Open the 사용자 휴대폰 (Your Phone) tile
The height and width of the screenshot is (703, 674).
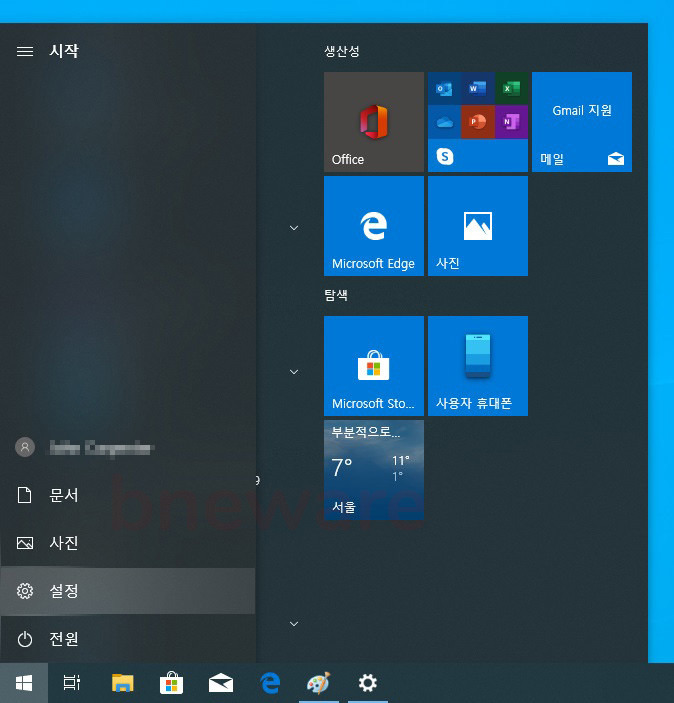coord(478,366)
